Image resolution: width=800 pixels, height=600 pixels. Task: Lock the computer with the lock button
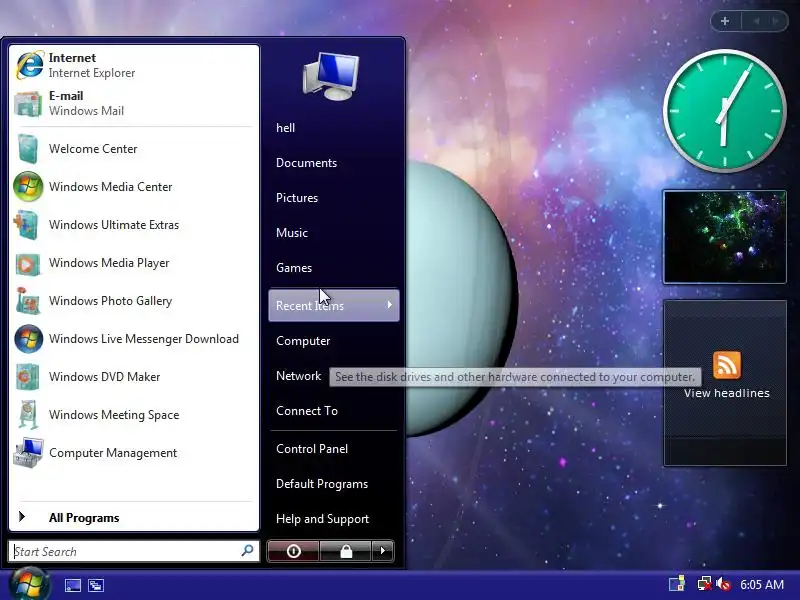pyautogui.click(x=346, y=551)
